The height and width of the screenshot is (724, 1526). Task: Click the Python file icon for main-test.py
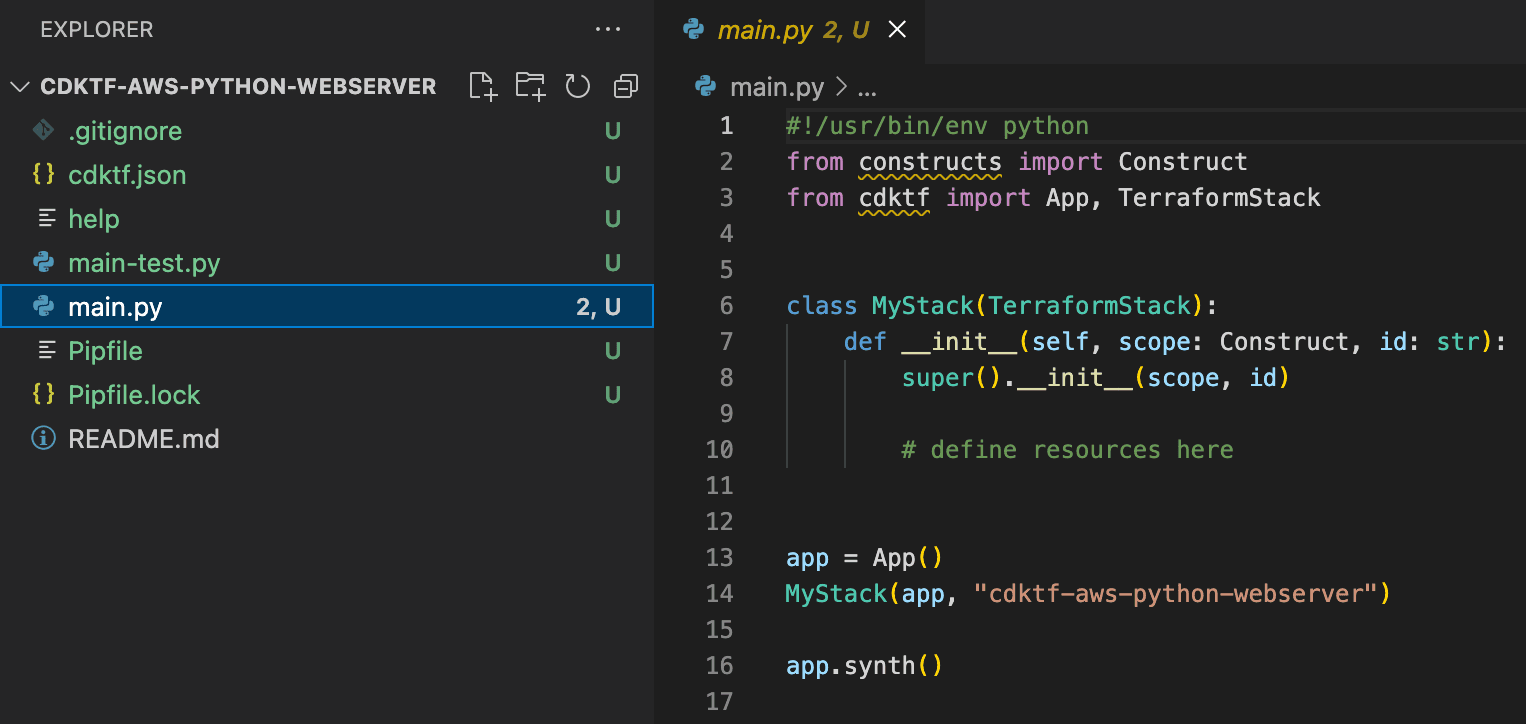(x=44, y=262)
